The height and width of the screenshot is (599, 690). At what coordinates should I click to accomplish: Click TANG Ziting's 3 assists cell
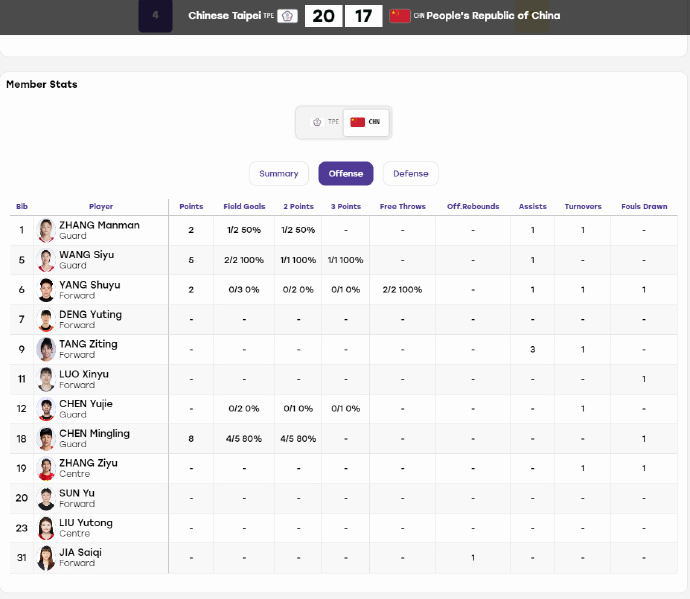(x=532, y=349)
